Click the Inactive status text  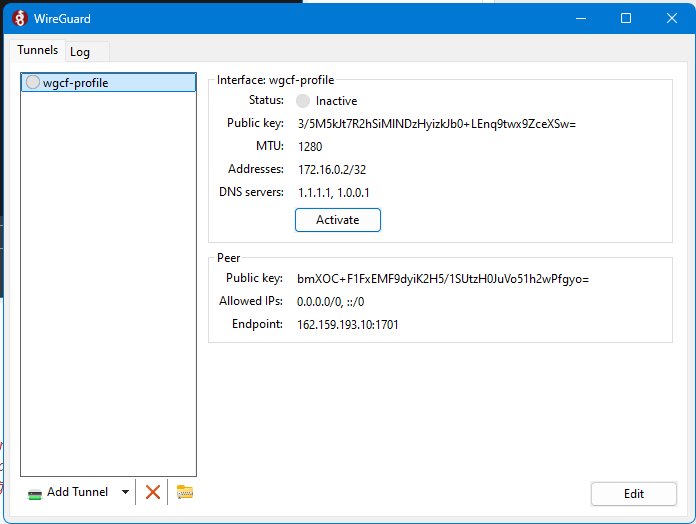coord(336,101)
